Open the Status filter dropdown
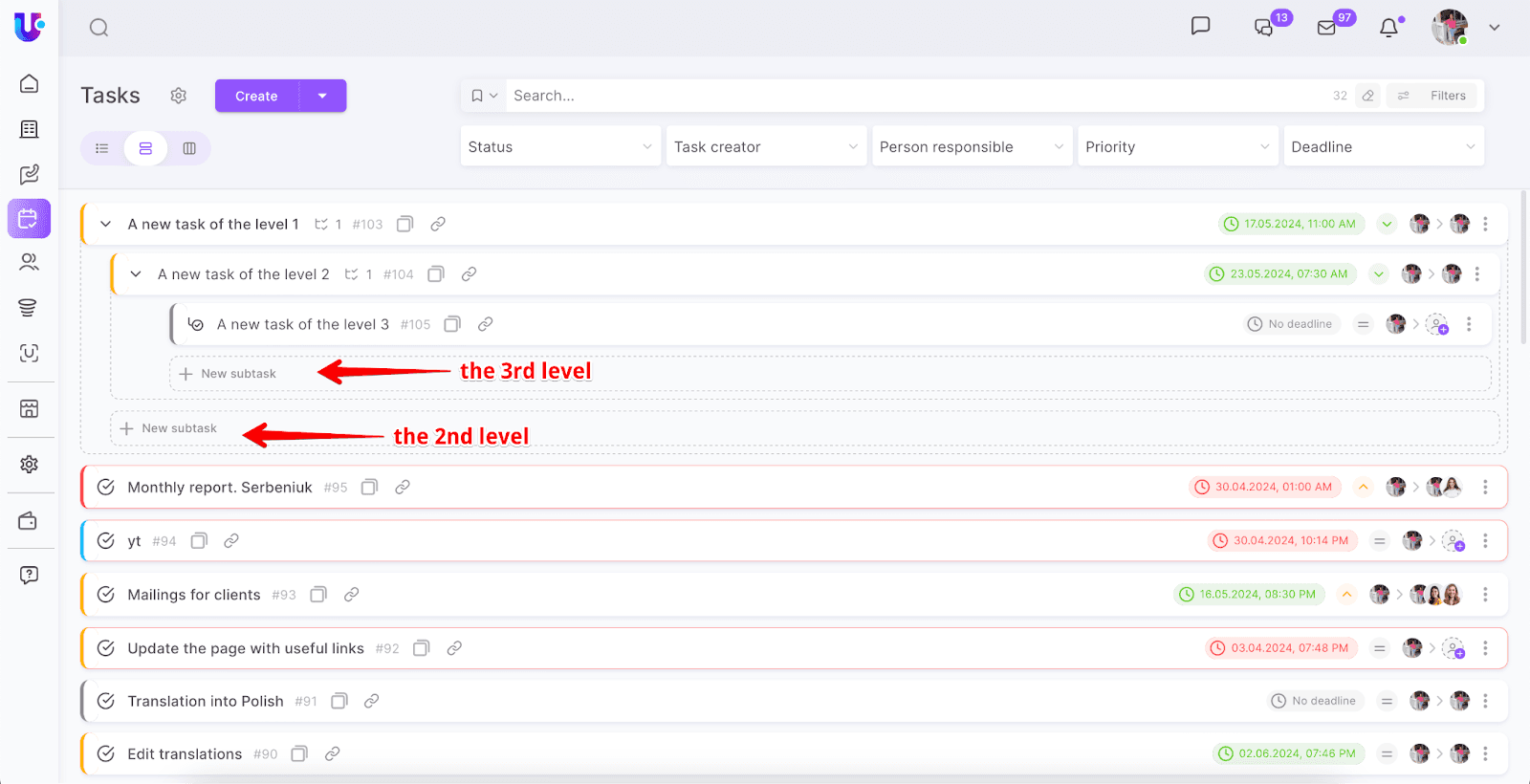 [x=560, y=147]
